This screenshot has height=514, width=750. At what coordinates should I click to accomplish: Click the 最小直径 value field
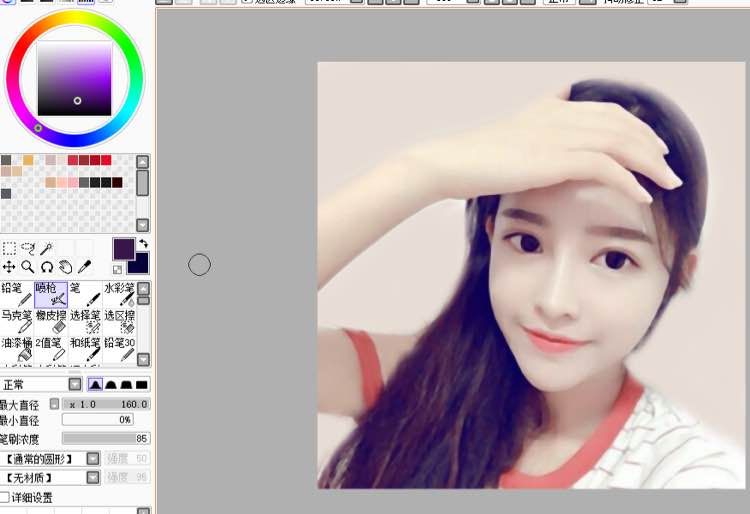click(x=98, y=420)
